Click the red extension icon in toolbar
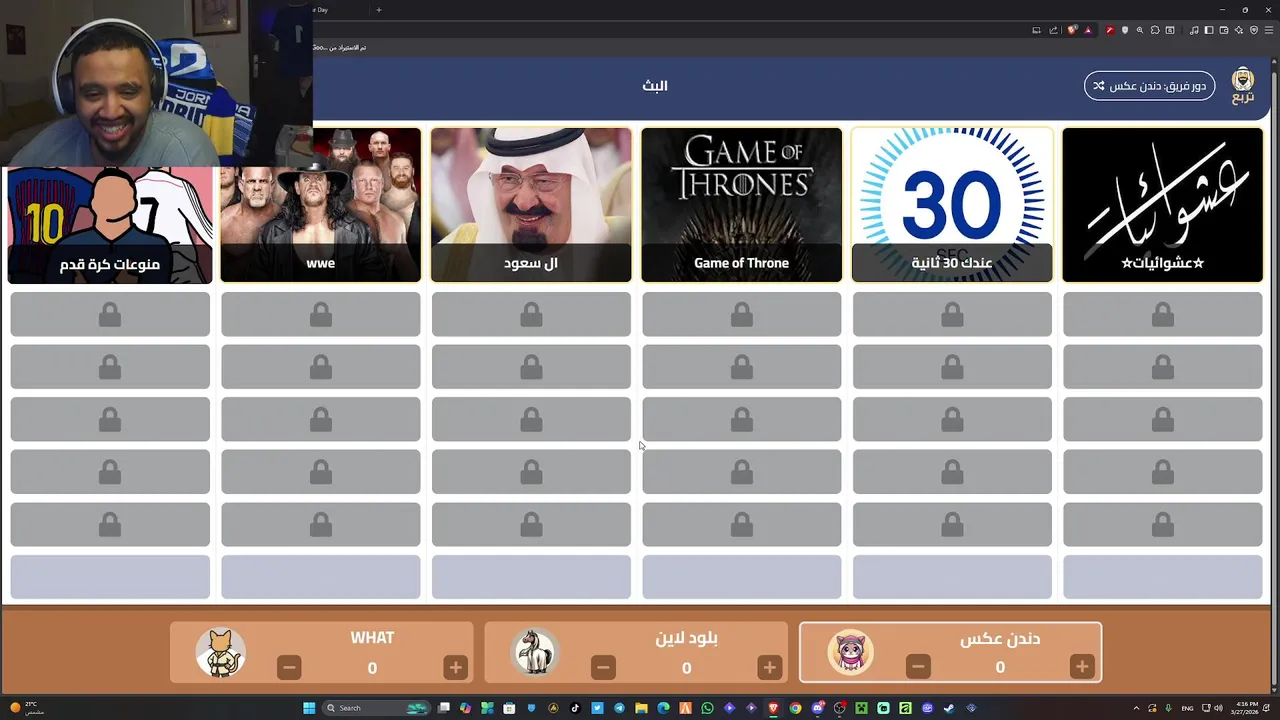 point(1110,30)
